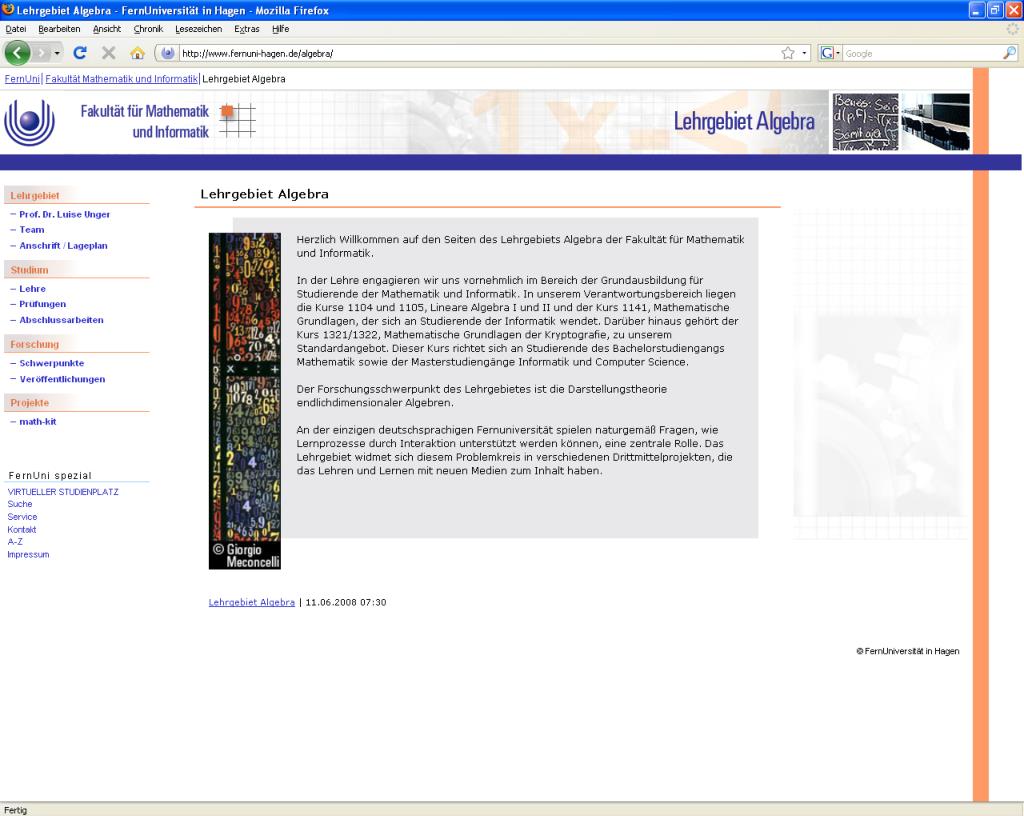The image size is (1024, 816).
Task: Open the Abschlussarbeiten link
Action: pos(61,320)
